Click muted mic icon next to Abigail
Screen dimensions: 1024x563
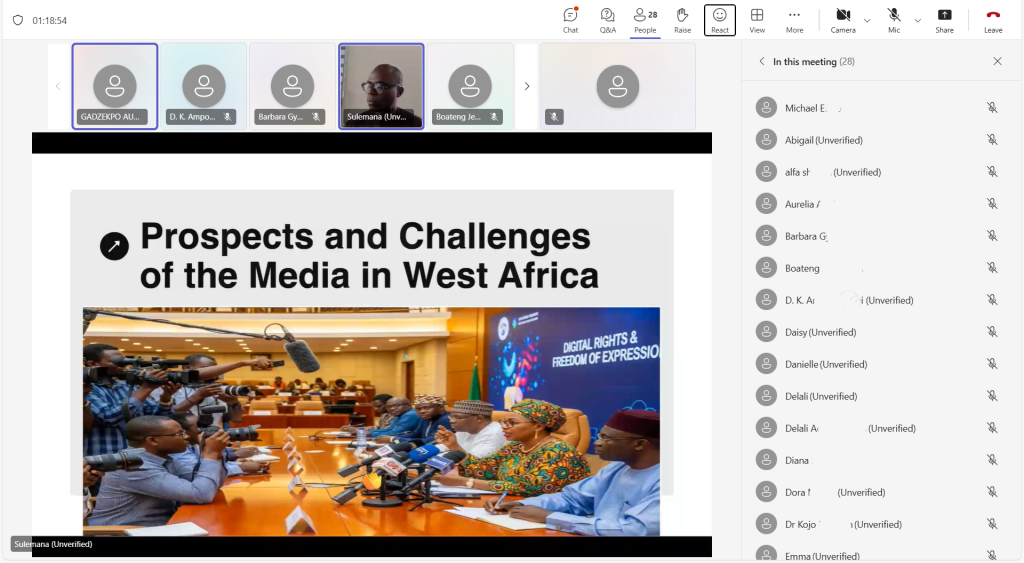[992, 140]
